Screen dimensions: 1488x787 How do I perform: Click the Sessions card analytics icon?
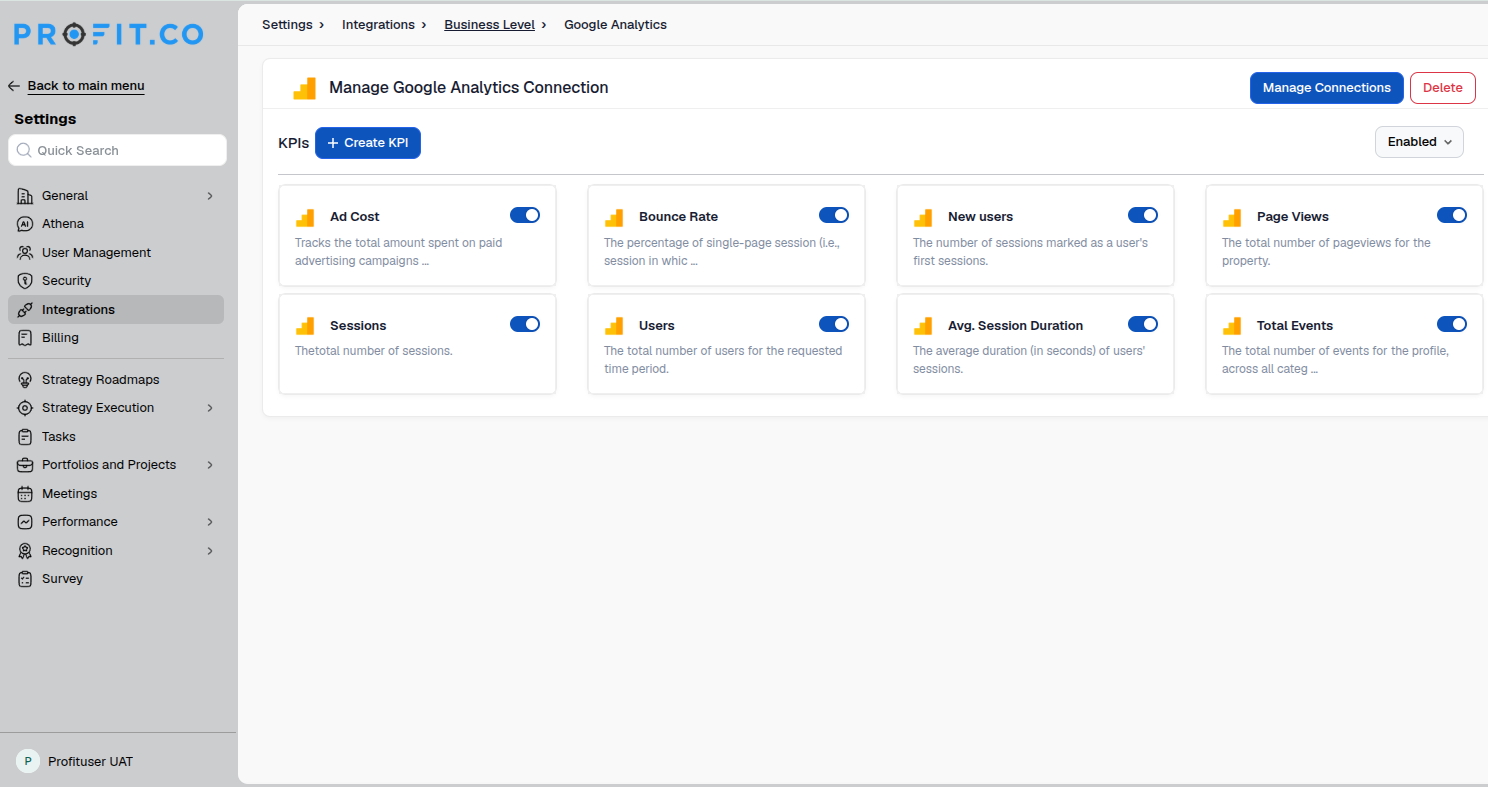305,326
